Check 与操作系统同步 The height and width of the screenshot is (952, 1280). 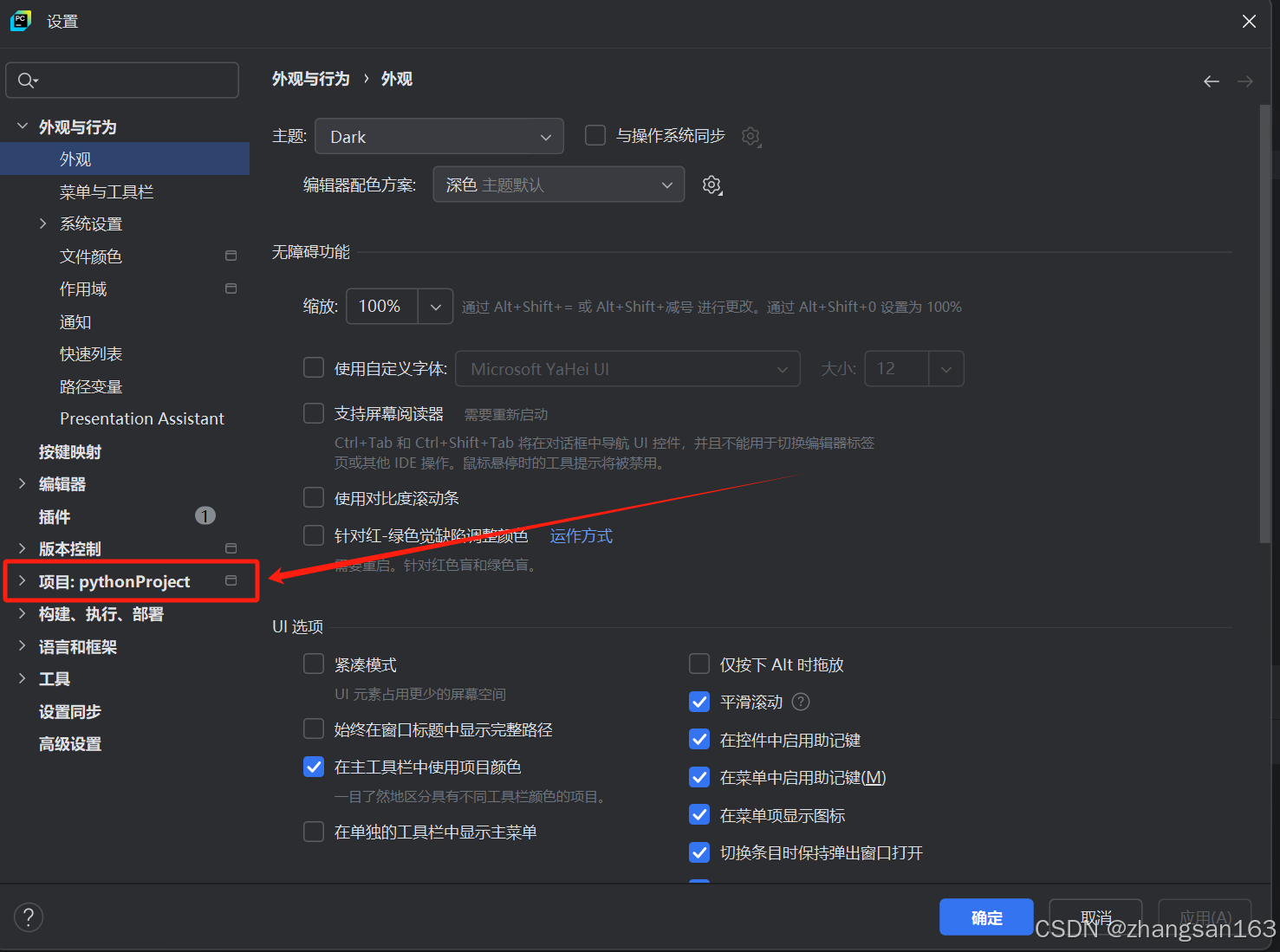point(595,135)
